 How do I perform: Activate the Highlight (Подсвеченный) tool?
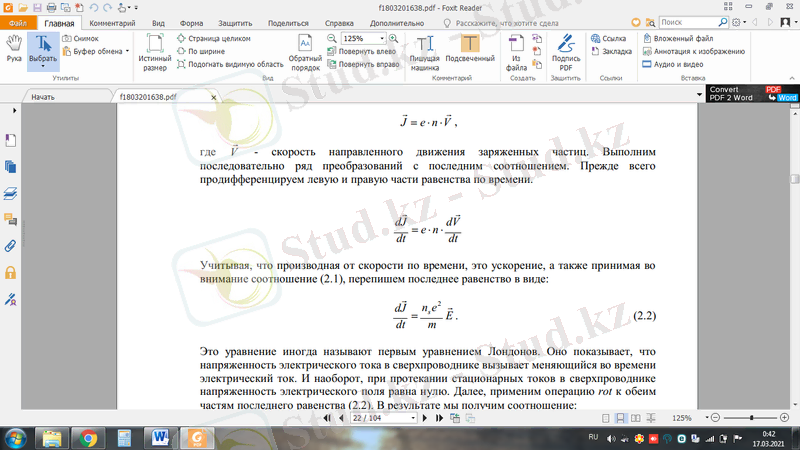pyautogui.click(x=471, y=50)
